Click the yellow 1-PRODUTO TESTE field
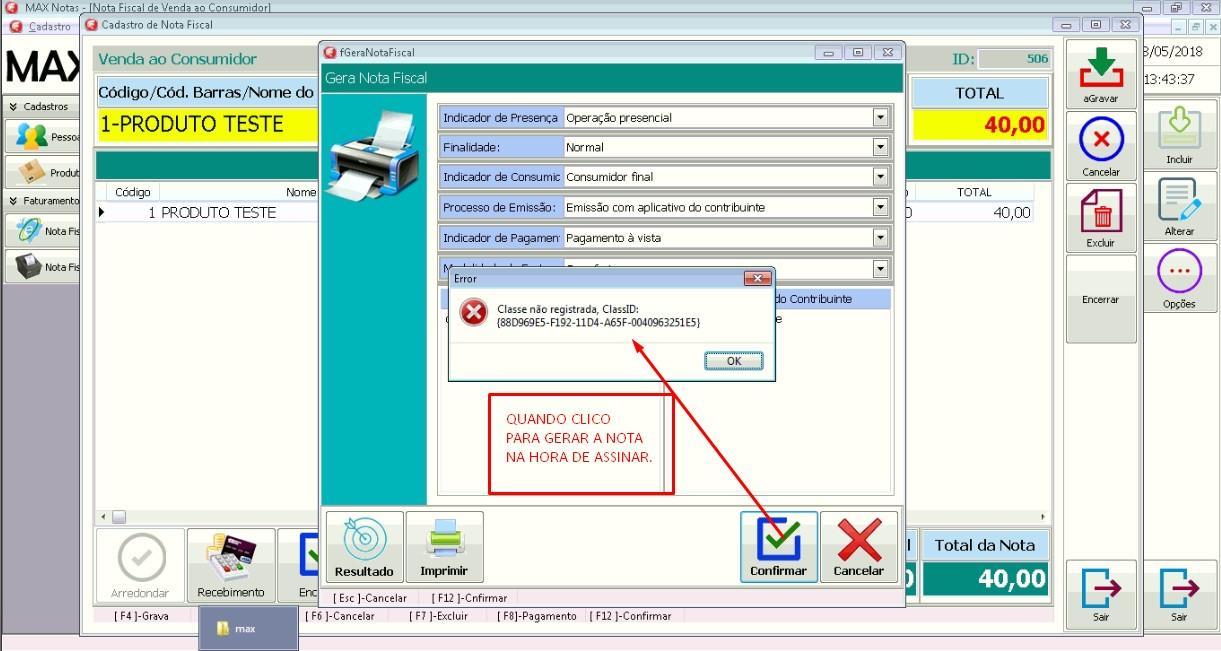Viewport: 1221px width, 651px height. (x=207, y=124)
